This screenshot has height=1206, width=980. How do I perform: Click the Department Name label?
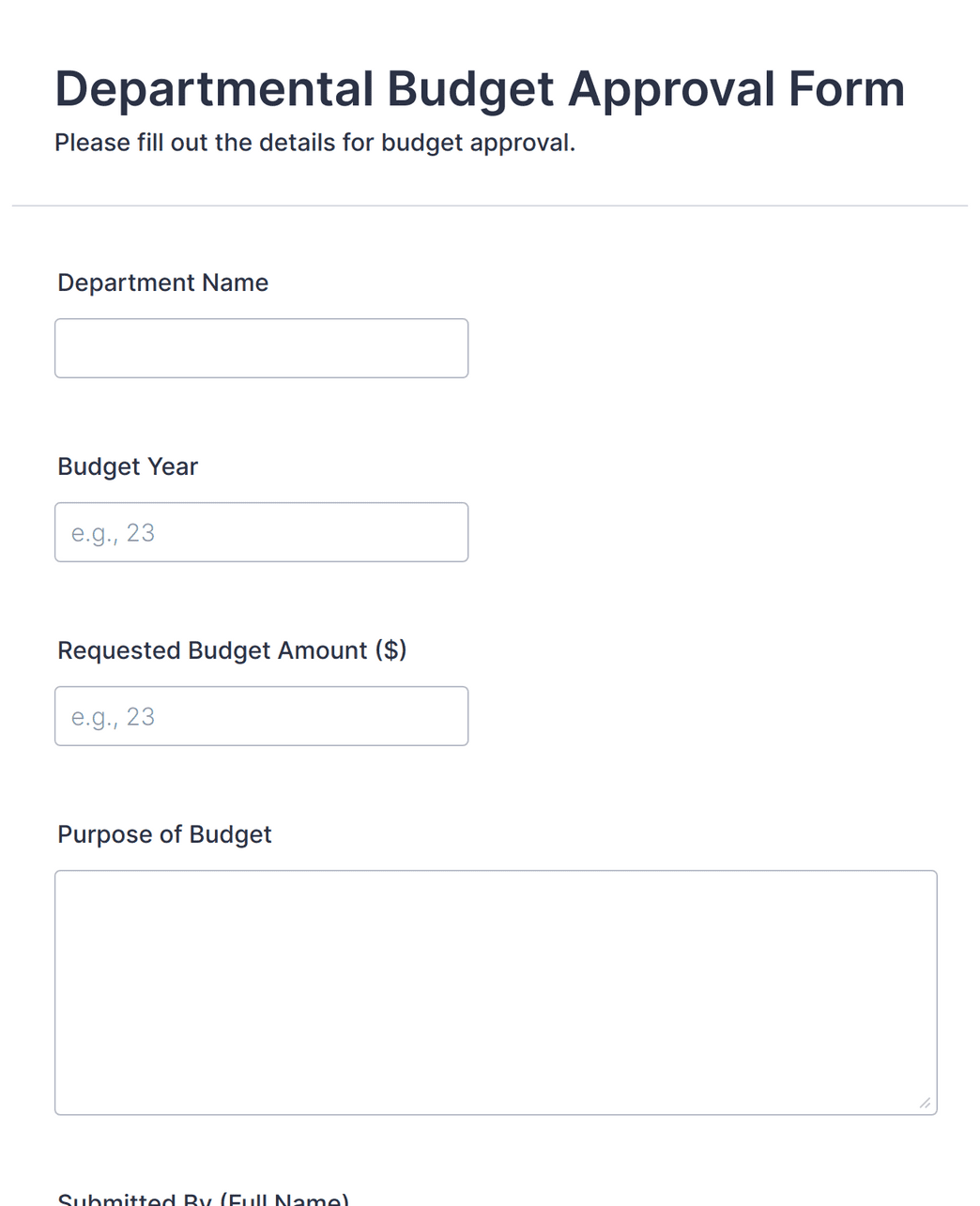click(x=163, y=282)
